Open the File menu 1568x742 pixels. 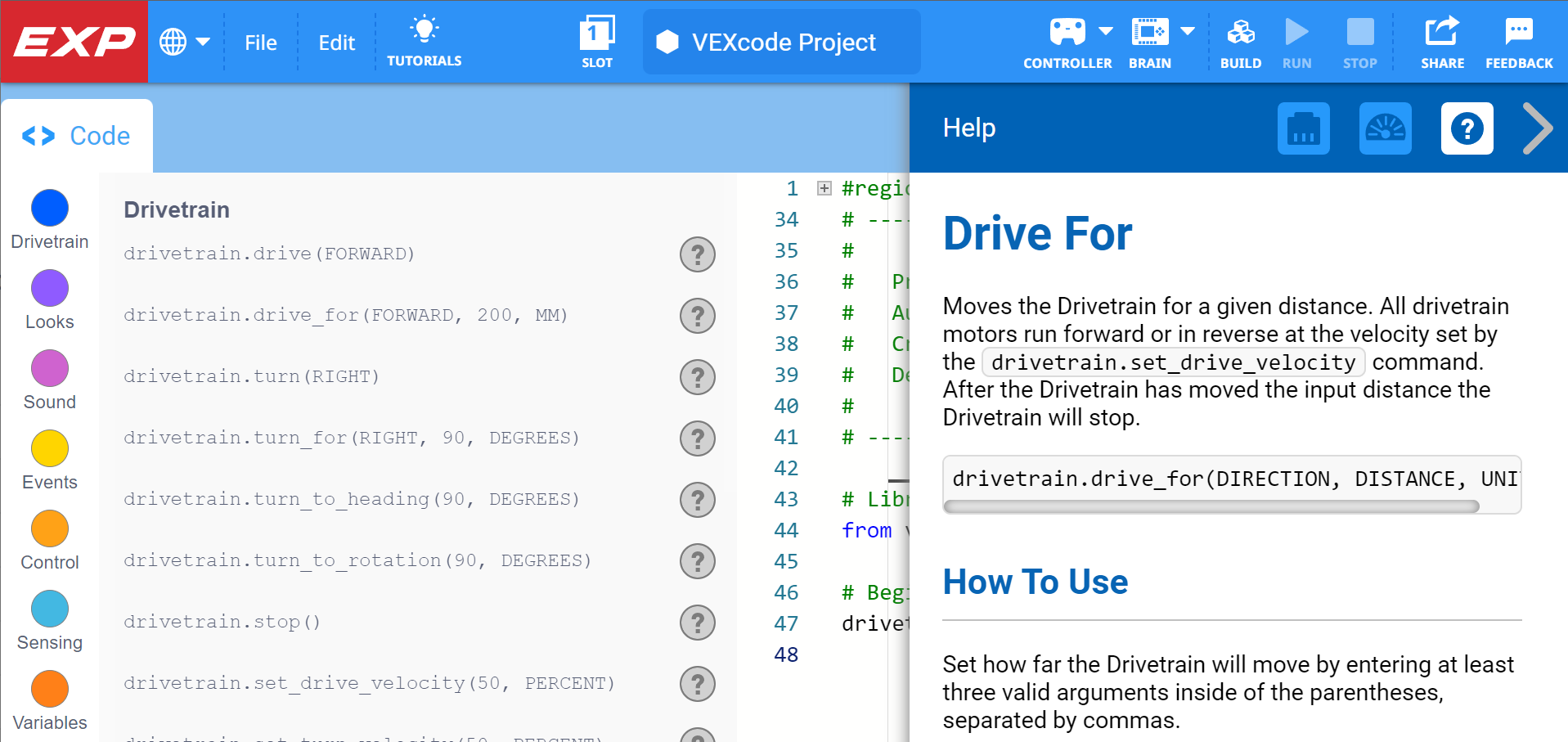[260, 42]
